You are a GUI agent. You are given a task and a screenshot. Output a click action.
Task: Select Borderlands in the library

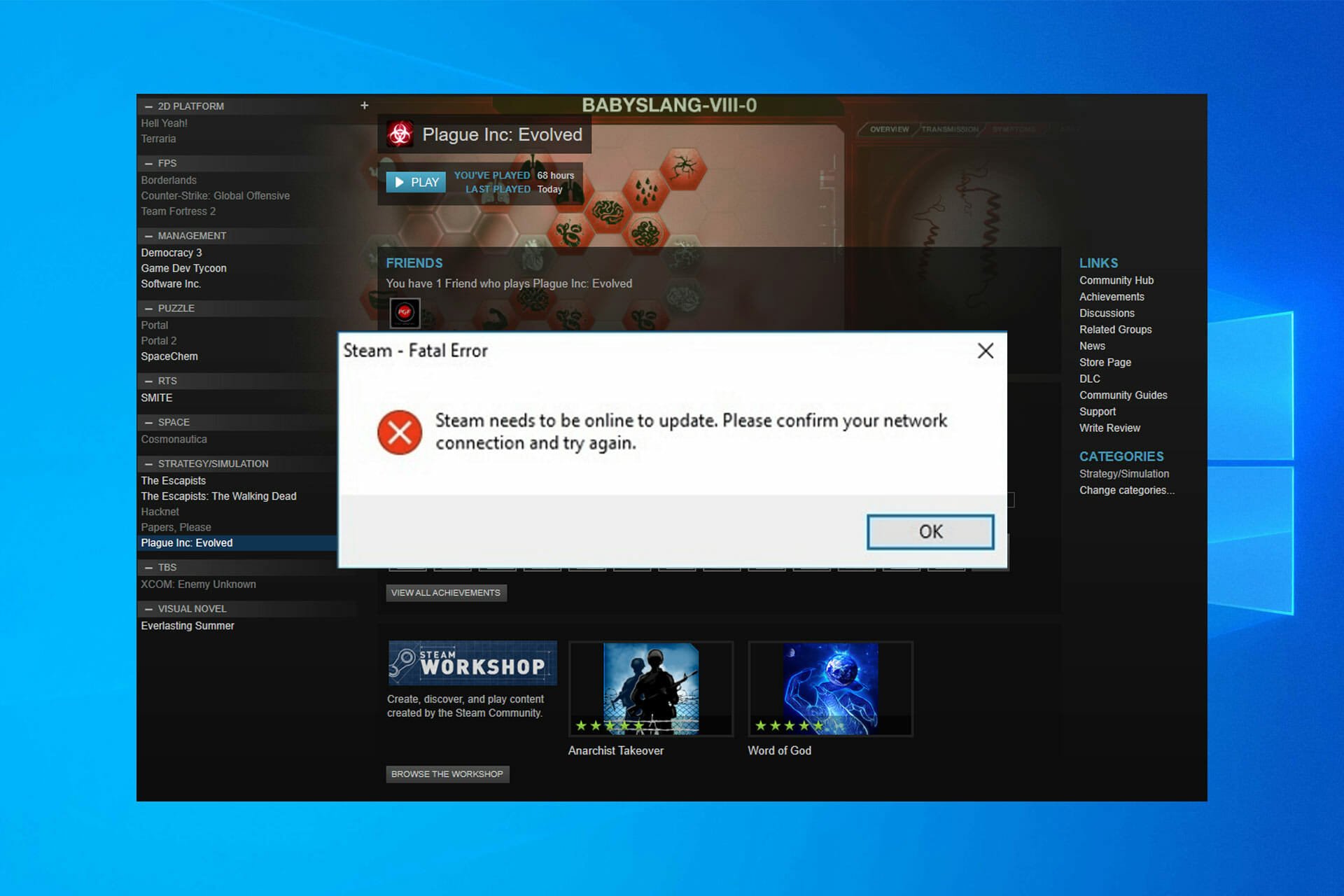[x=169, y=180]
